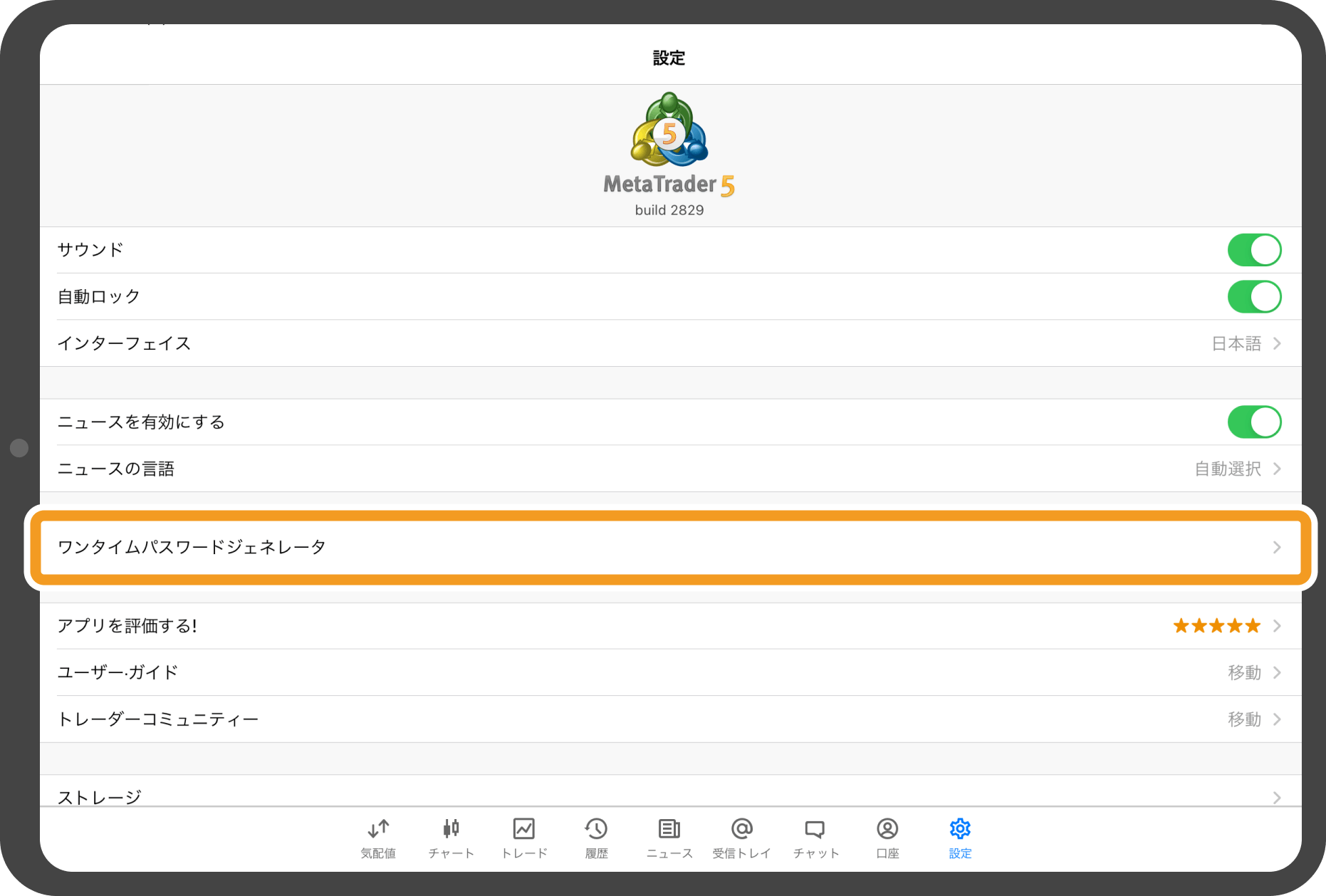Tap the インターフェイス row label
Viewport: 1326px width, 896px height.
coord(124,344)
